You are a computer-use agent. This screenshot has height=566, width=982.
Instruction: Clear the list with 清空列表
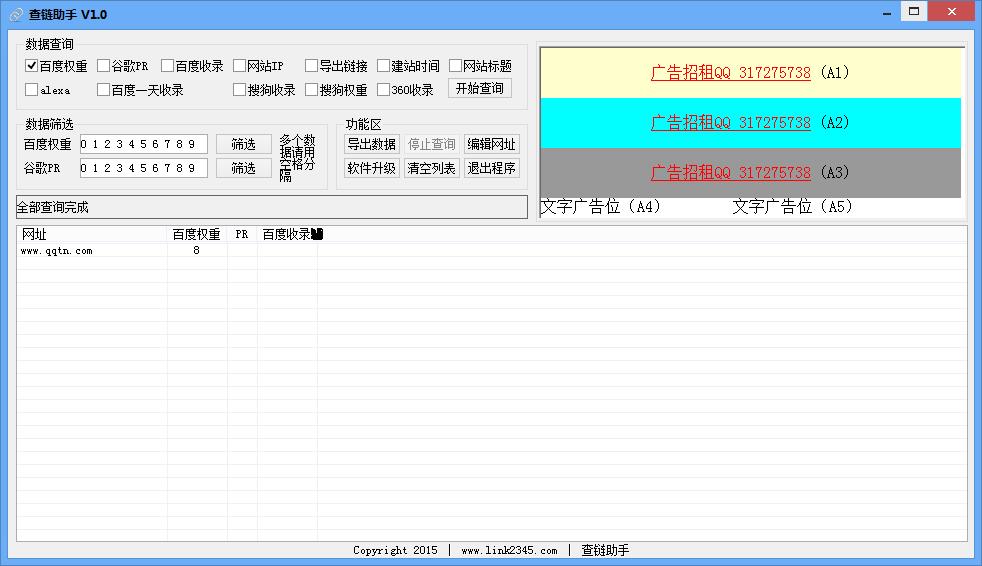(432, 168)
